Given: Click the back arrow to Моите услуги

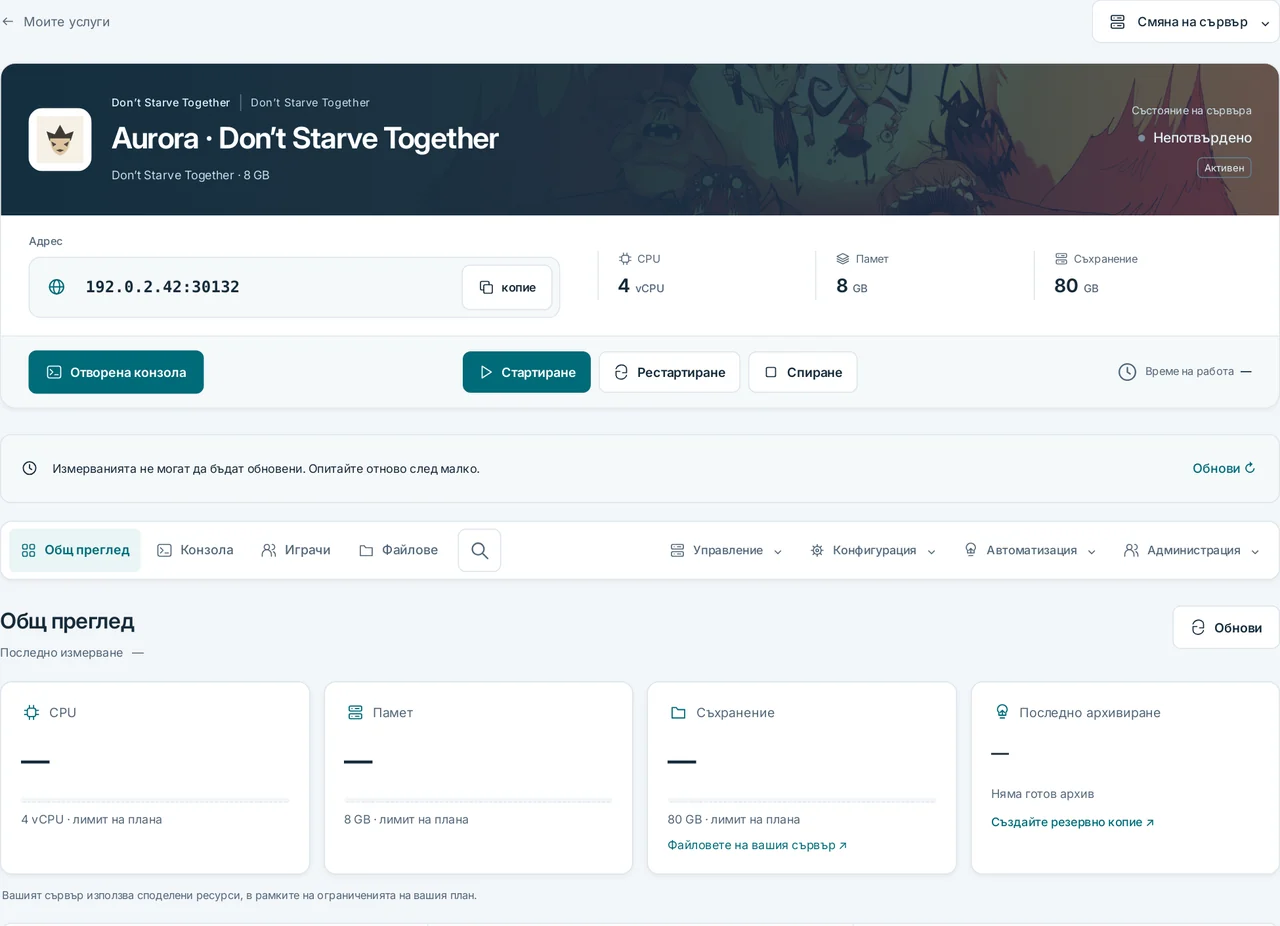Looking at the screenshot, I should click(8, 21).
